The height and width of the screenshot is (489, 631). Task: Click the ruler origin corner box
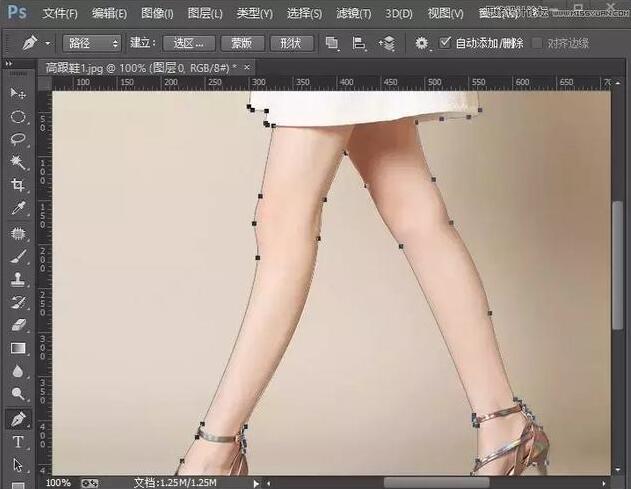(45, 83)
